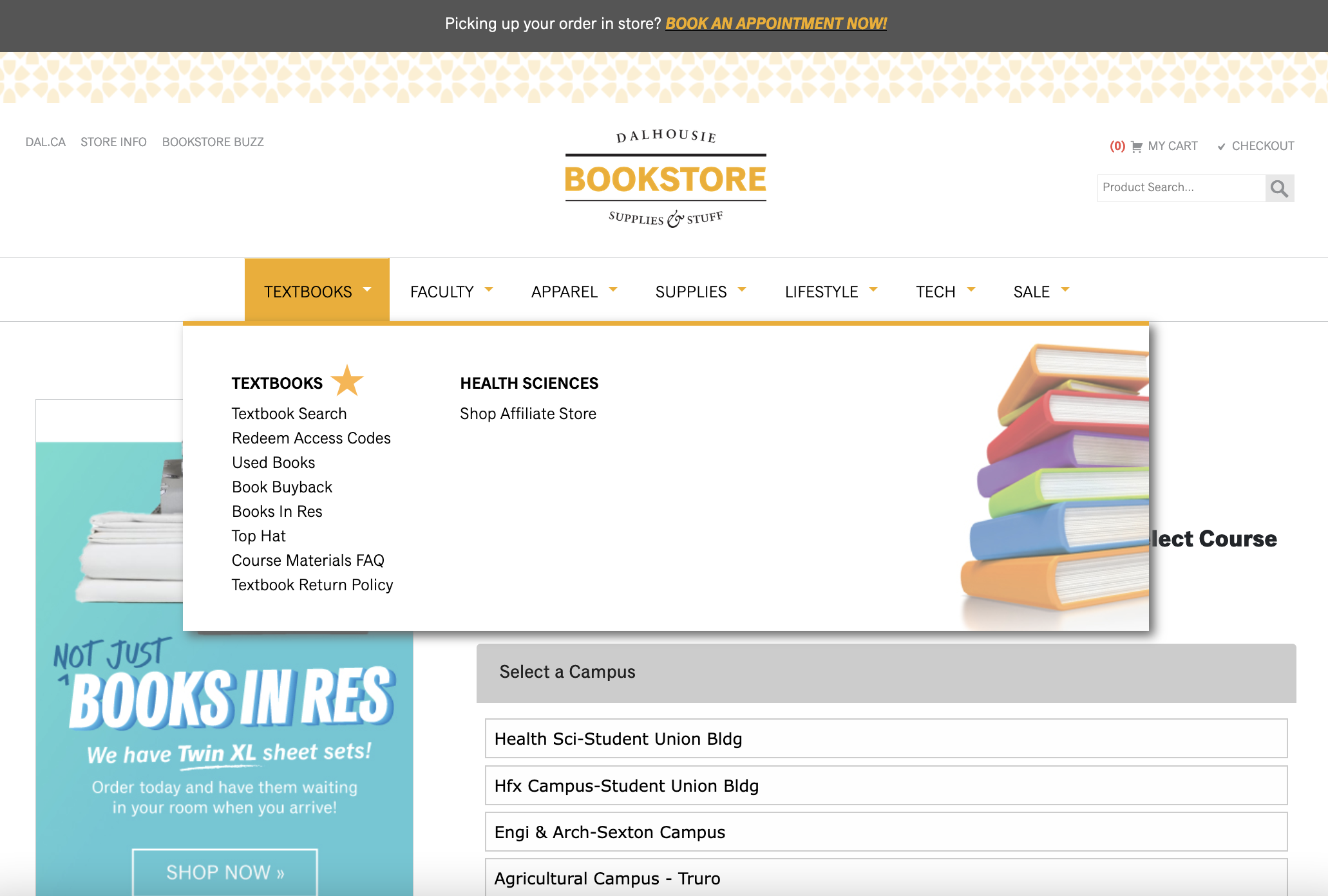Open the Apparel navigation item
This screenshot has height=896, width=1328.
pos(564,292)
